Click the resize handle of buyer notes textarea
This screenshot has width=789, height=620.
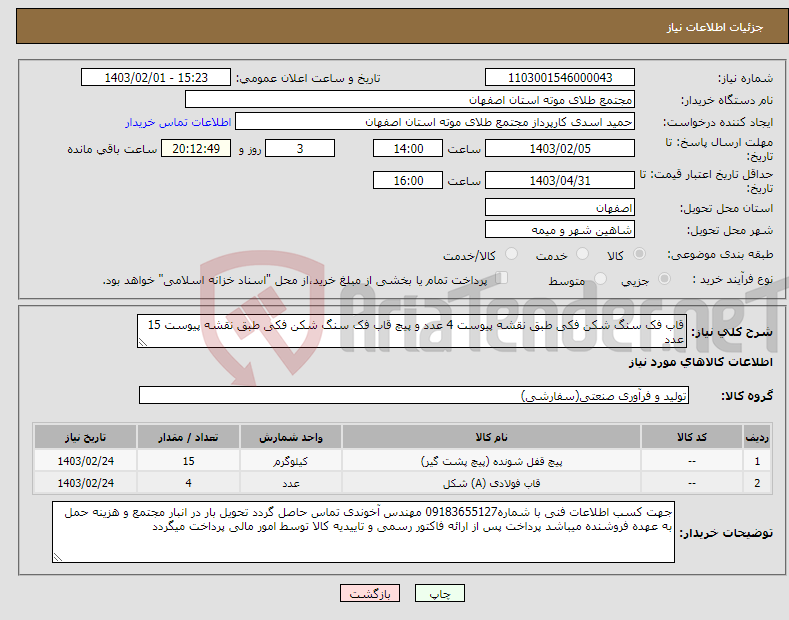[58, 557]
